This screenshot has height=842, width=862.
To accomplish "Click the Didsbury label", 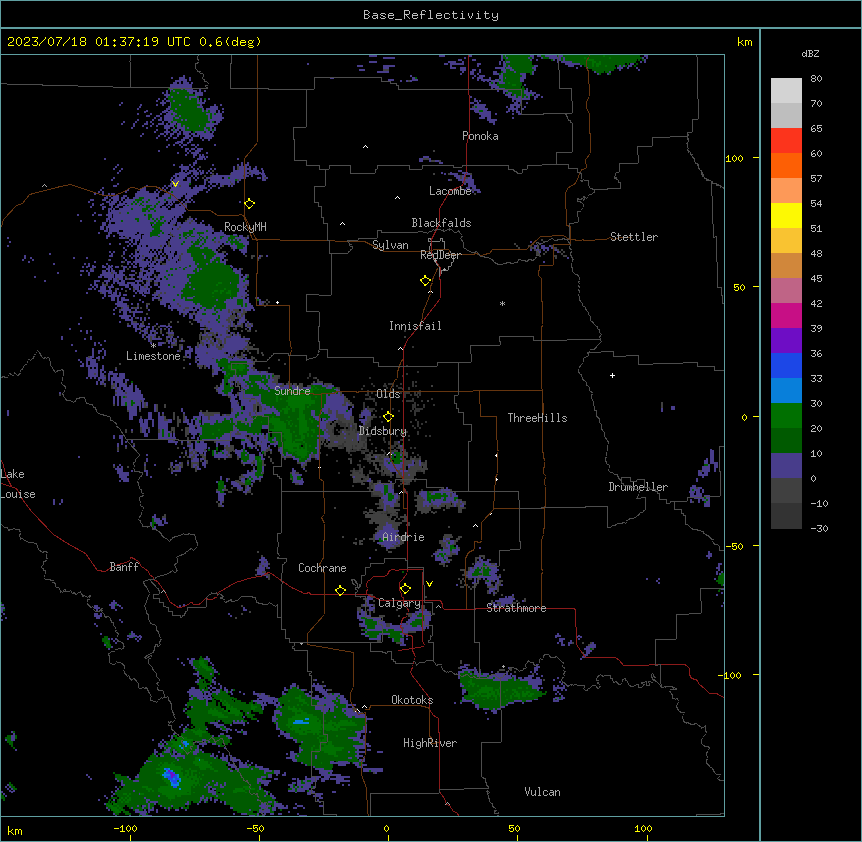I will 383,431.
